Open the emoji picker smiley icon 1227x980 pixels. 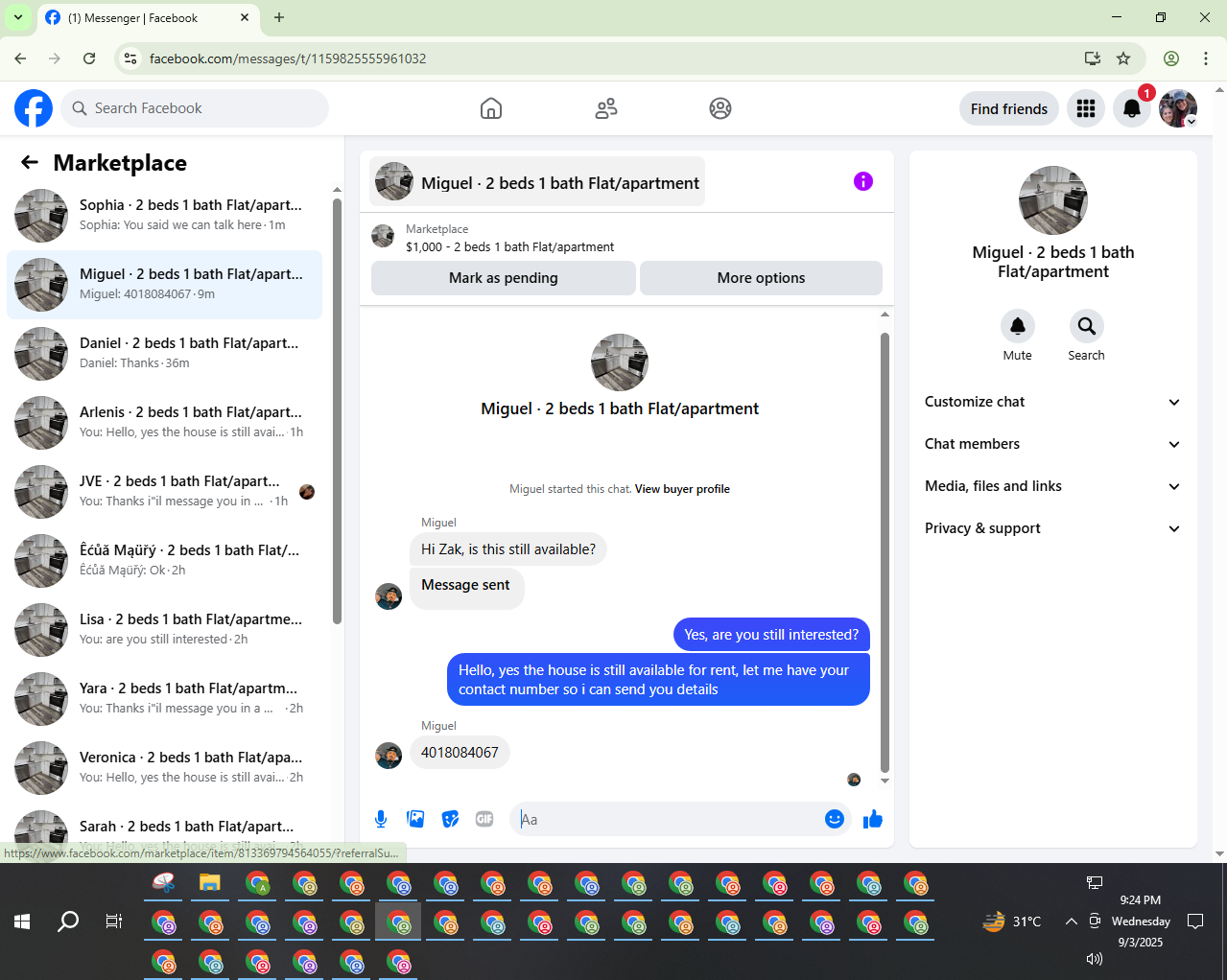point(835,819)
